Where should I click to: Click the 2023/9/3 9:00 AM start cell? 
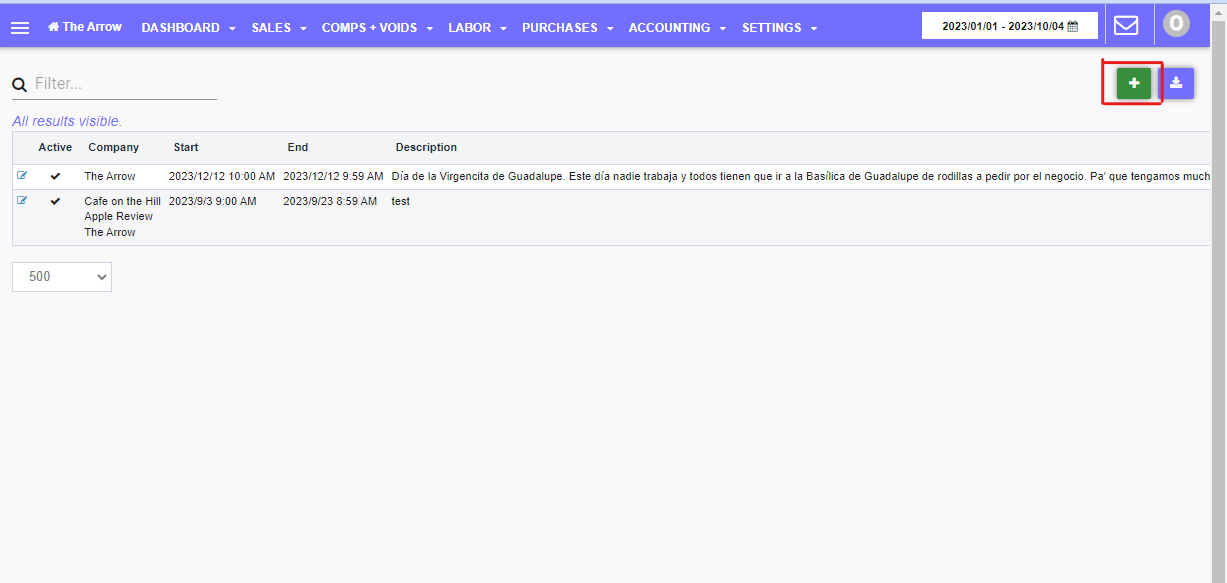212,201
